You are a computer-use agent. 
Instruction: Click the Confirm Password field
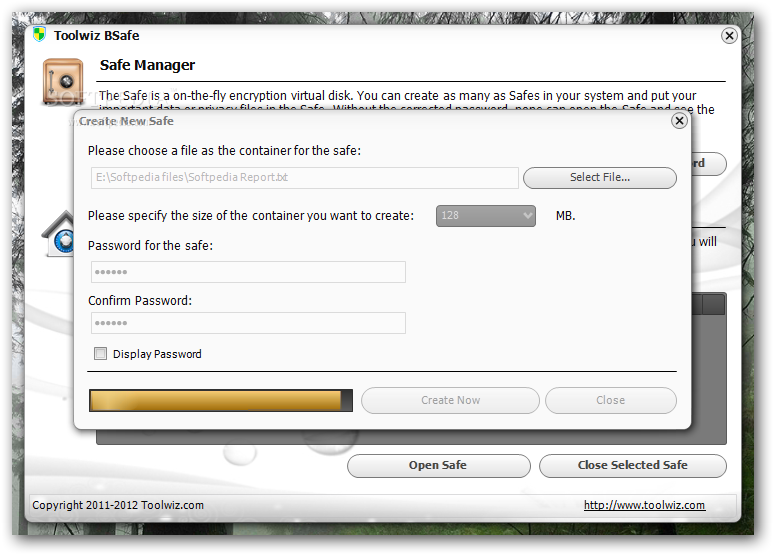click(248, 323)
